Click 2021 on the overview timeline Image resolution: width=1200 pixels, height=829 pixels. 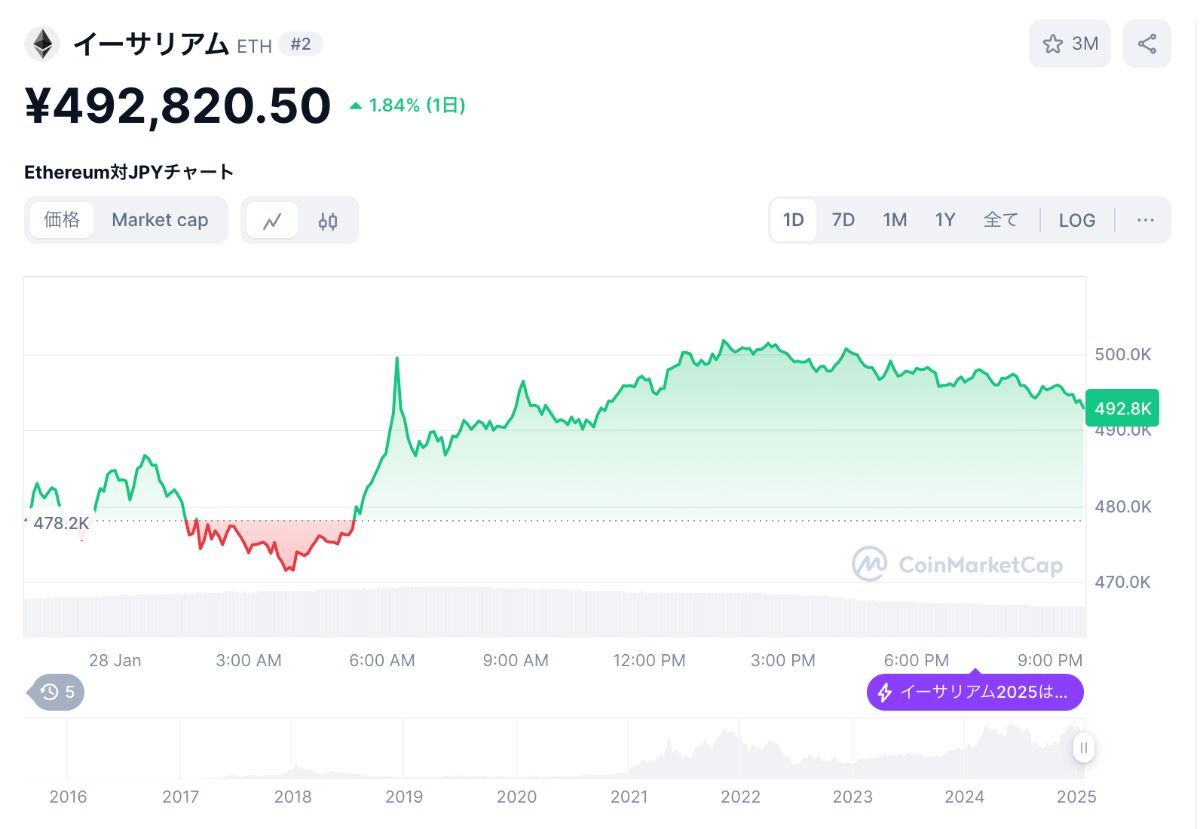click(x=629, y=796)
